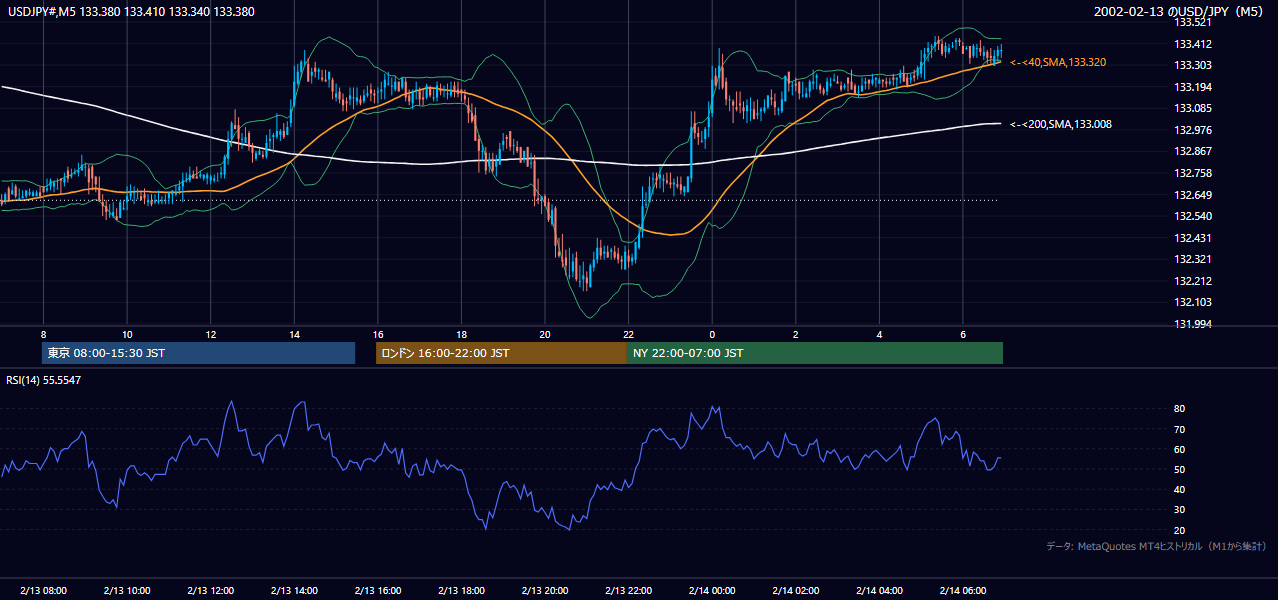Click the MetaQuotes MT4 data source note
Viewport: 1278px width, 600px height.
(x=1156, y=546)
